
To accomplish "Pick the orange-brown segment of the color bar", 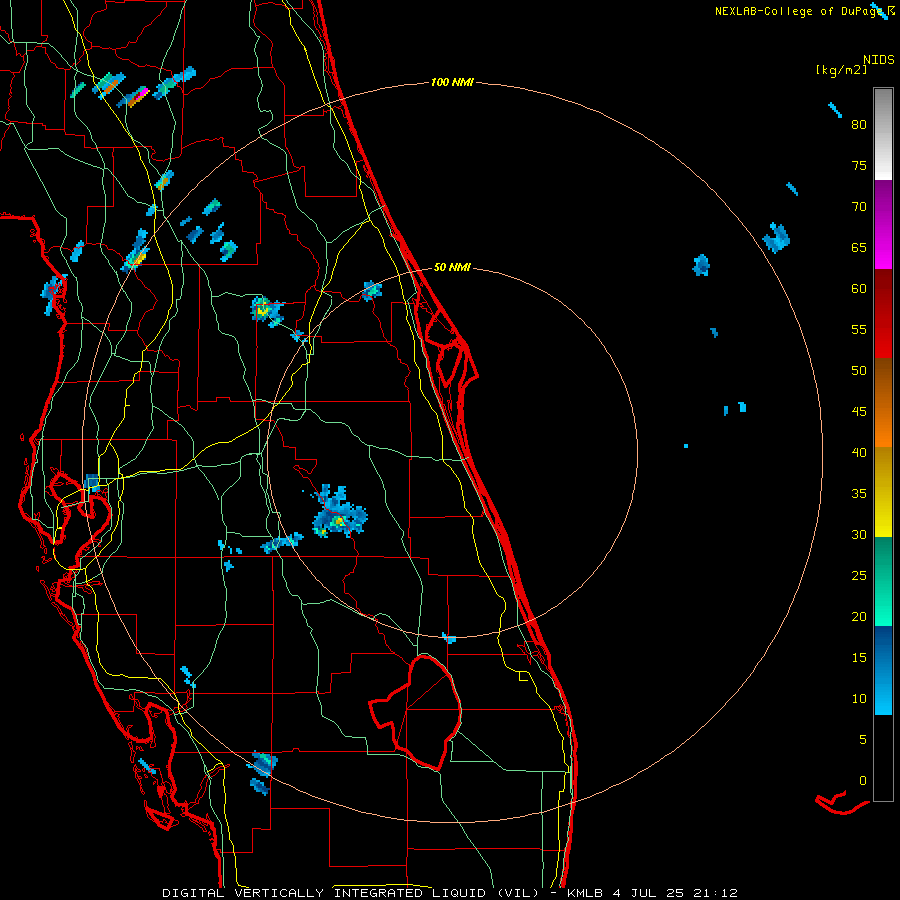I will point(883,402).
